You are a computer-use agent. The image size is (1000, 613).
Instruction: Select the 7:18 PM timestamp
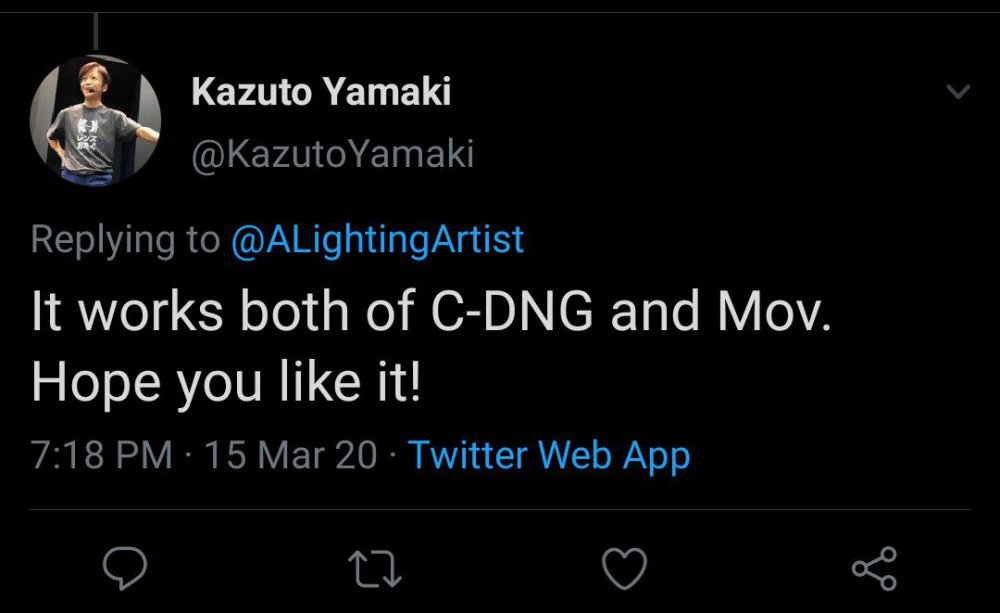click(x=101, y=455)
